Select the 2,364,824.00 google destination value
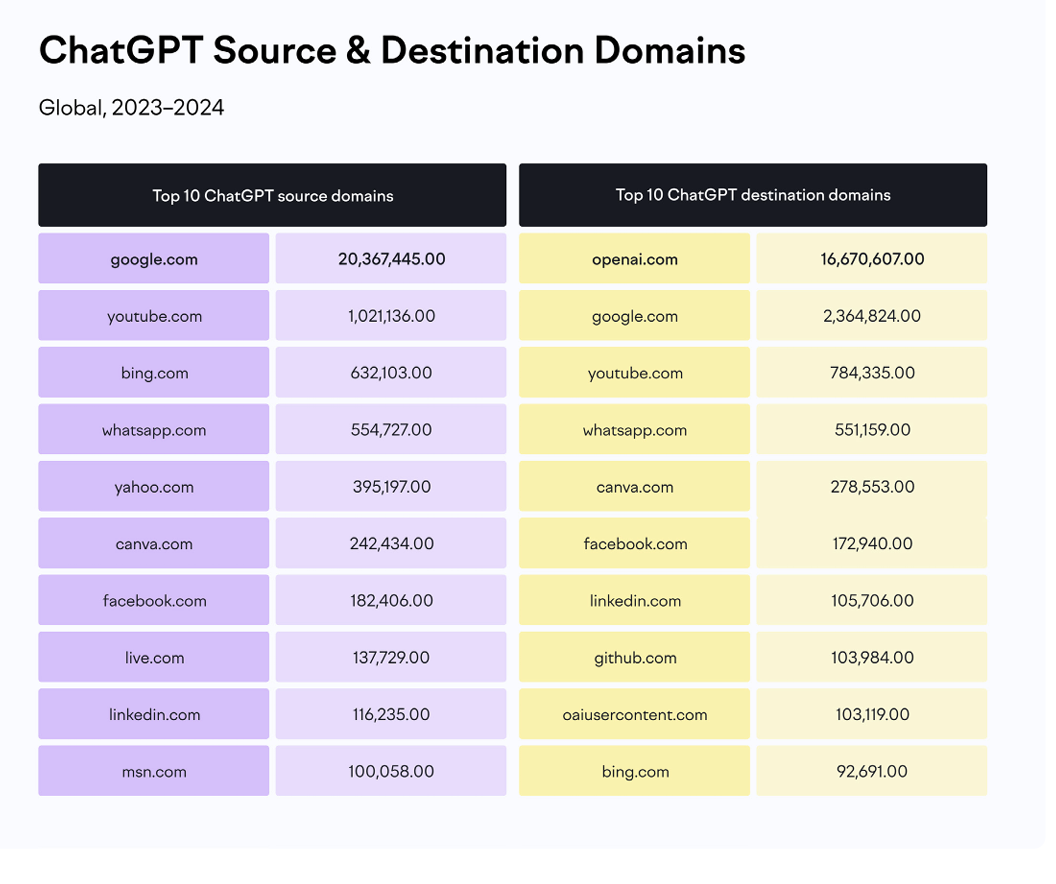The width and height of the screenshot is (1056, 884). (x=871, y=316)
